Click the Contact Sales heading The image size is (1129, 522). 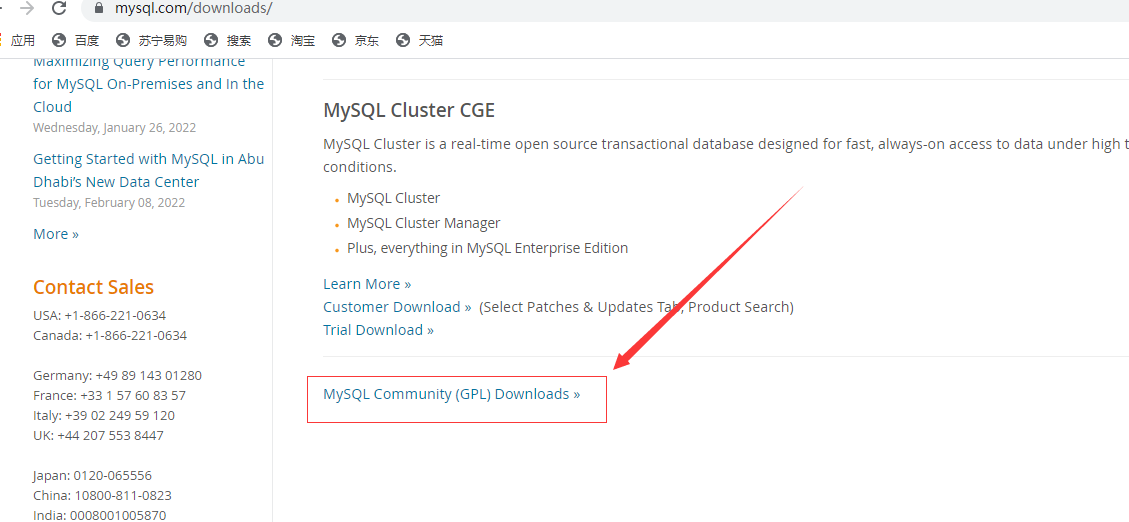(94, 287)
